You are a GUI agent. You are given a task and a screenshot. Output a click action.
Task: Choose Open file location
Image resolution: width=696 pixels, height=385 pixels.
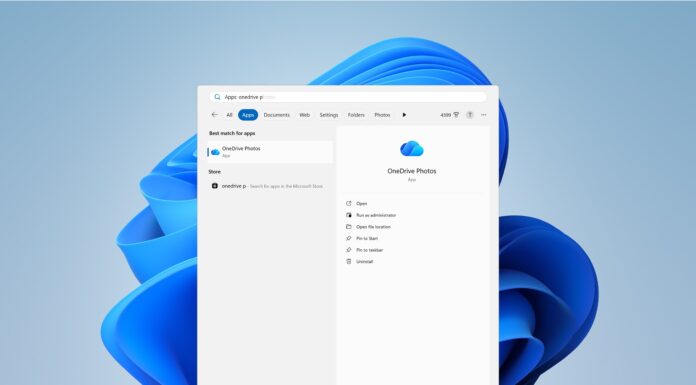tap(368, 226)
